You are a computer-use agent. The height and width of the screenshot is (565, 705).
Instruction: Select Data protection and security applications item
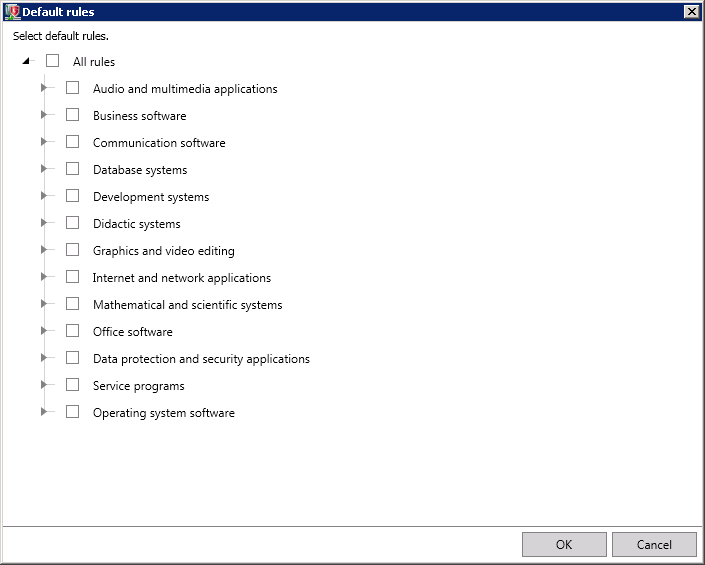201,359
